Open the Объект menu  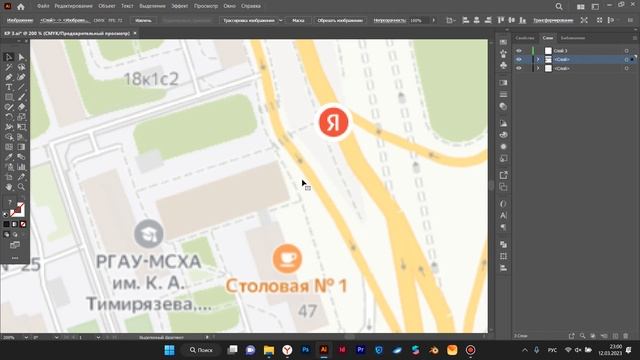pyautogui.click(x=107, y=6)
